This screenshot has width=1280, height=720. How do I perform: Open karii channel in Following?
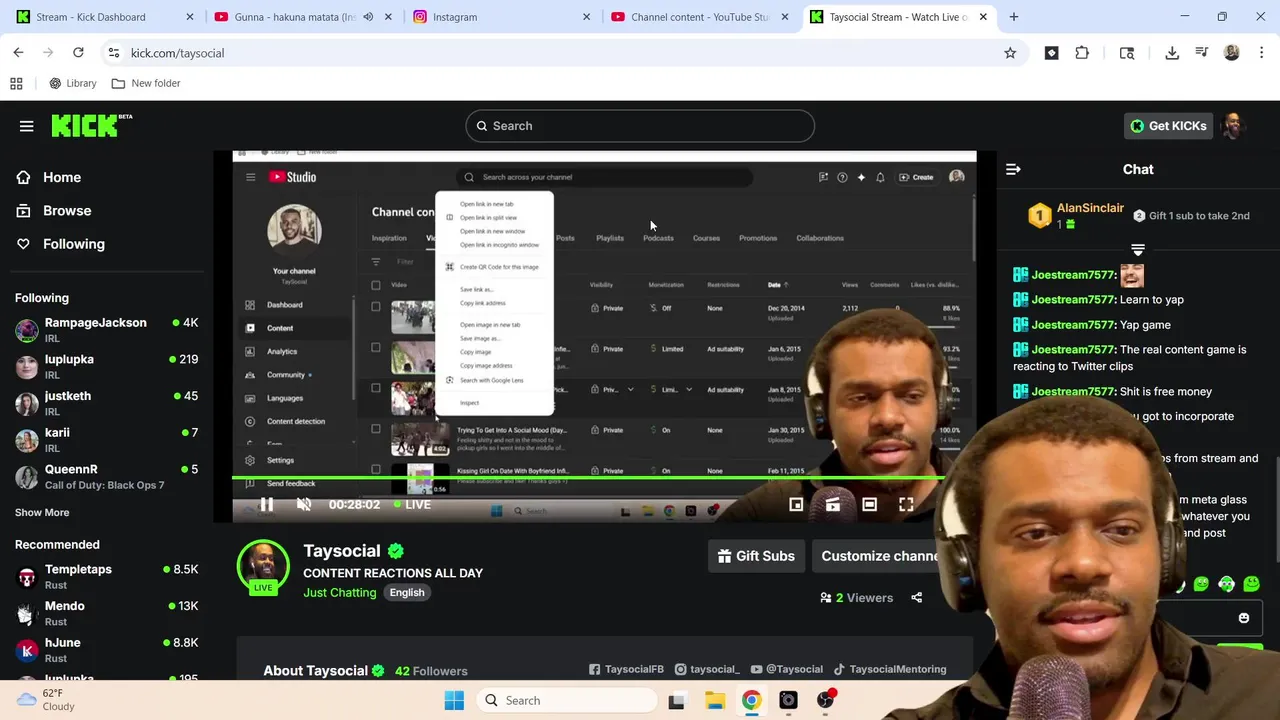pyautogui.click(x=106, y=440)
